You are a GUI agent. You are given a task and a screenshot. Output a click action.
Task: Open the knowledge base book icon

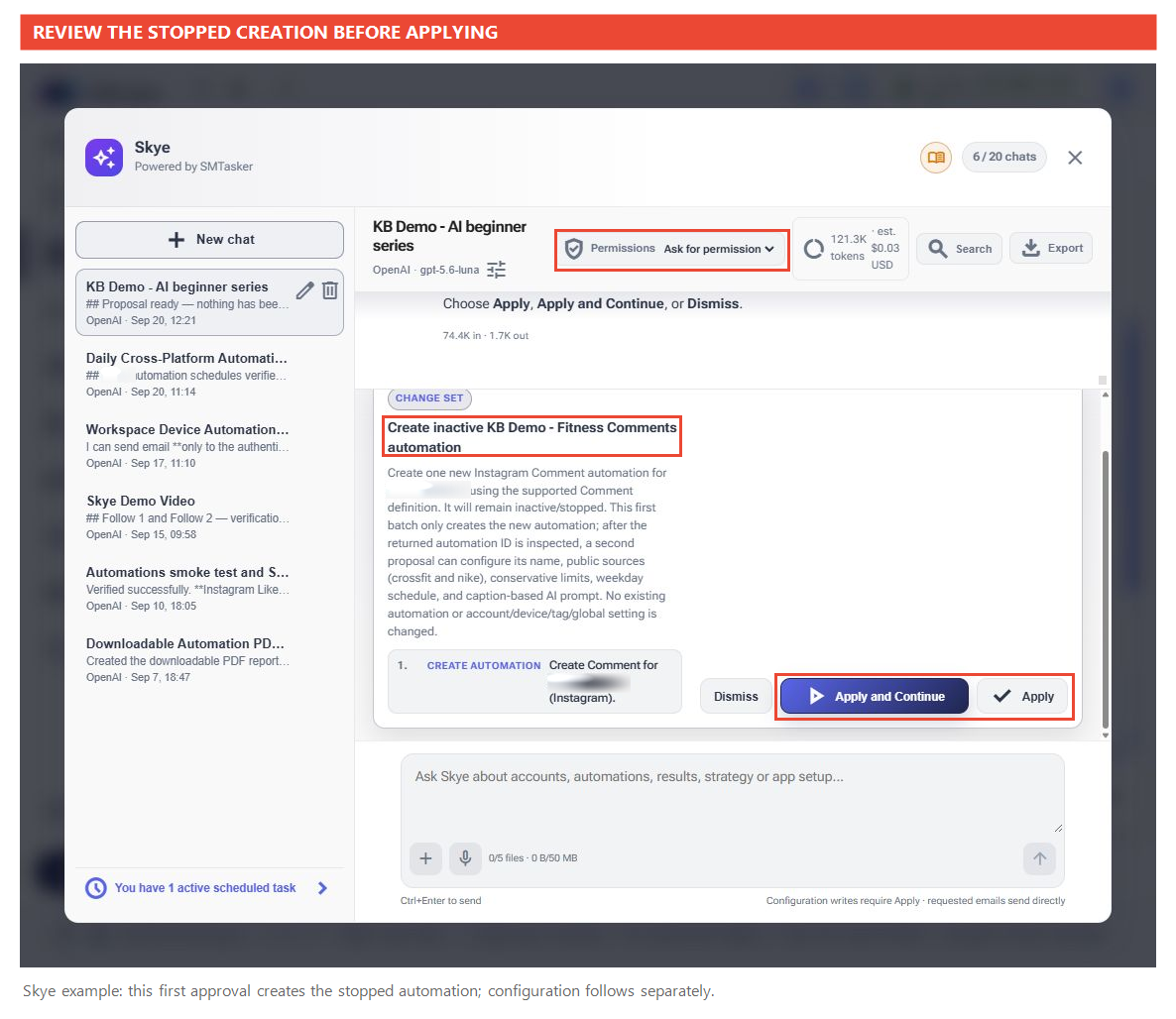coord(936,158)
